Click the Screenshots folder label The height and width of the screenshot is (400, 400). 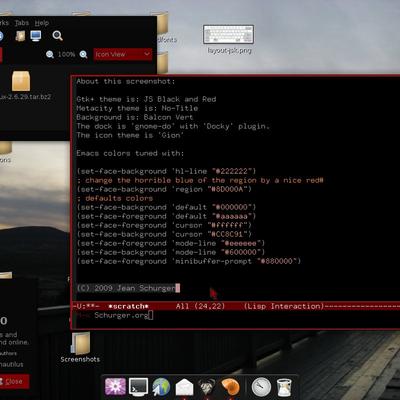click(80, 359)
